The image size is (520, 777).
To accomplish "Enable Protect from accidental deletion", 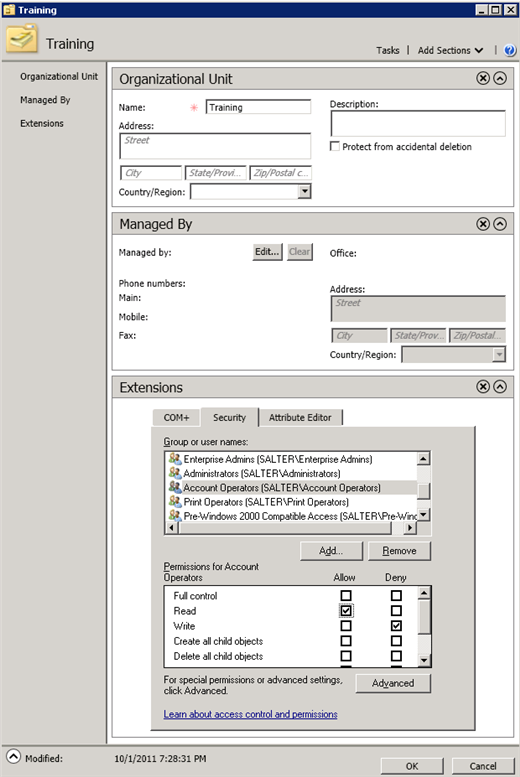I will pyautogui.click(x=335, y=146).
